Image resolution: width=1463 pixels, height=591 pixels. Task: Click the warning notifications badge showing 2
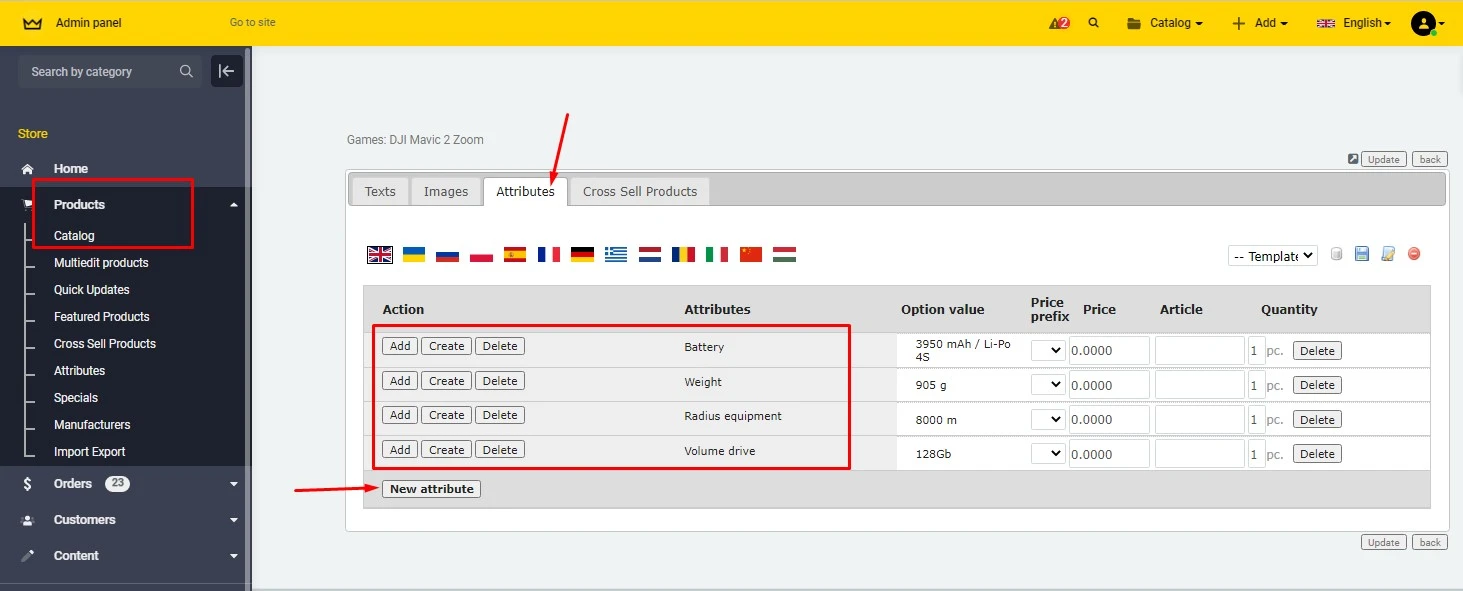1058,22
